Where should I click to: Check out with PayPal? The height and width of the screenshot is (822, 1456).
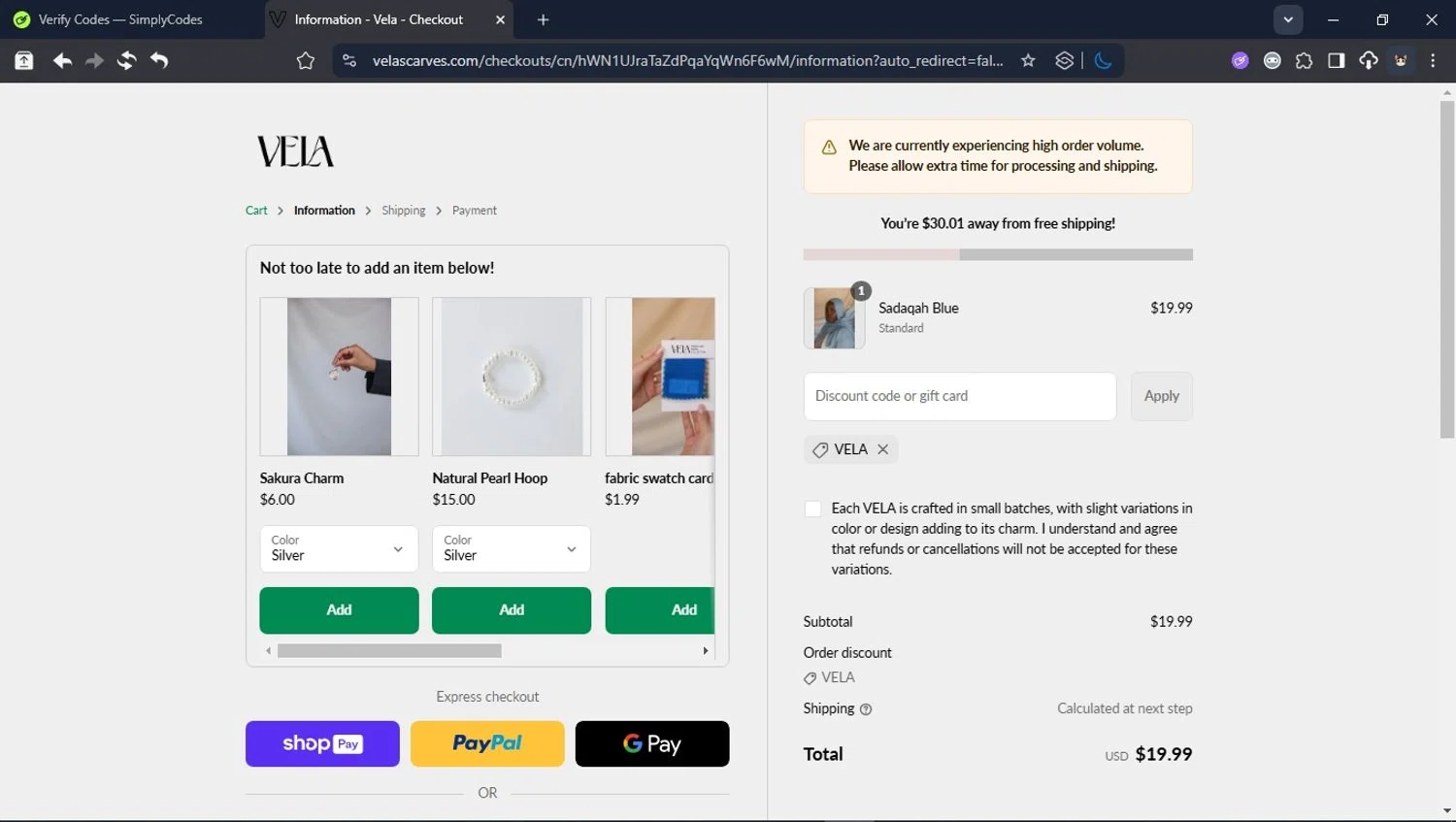487,744
